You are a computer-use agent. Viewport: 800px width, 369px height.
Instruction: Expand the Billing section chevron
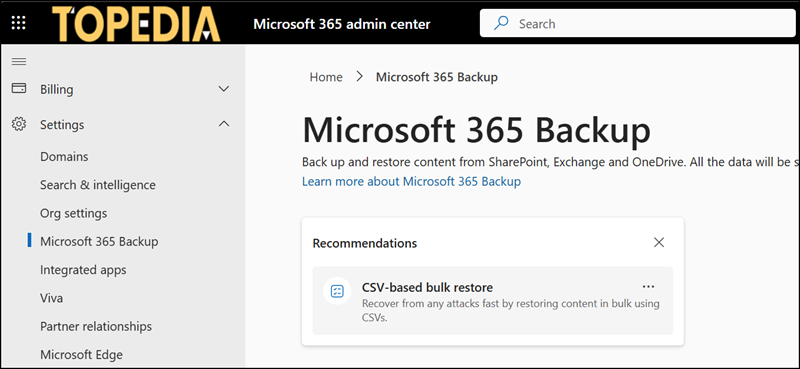(223, 89)
